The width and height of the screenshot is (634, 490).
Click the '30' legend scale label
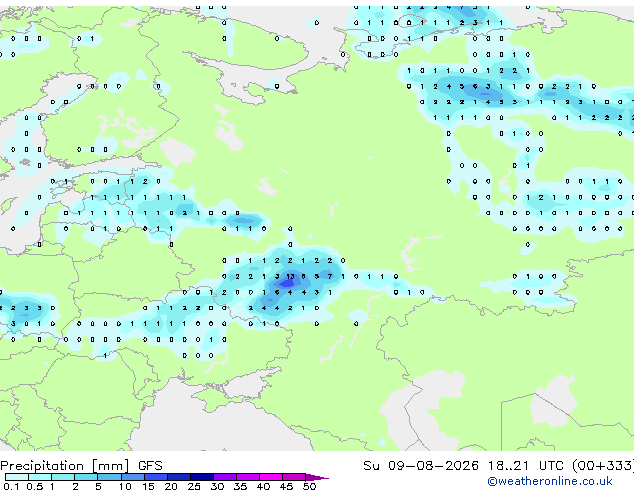click(x=217, y=486)
